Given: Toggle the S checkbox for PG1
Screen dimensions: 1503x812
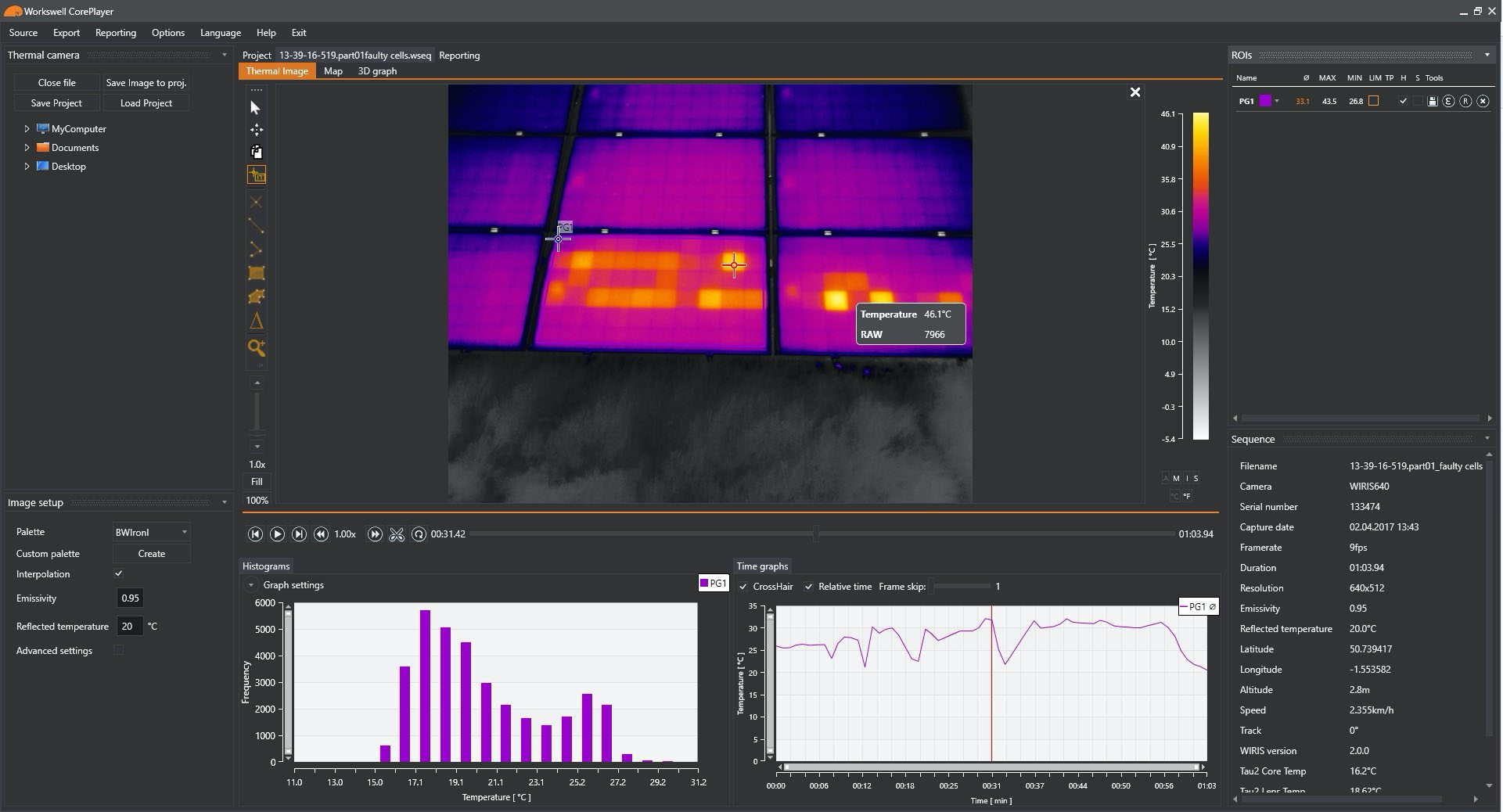Looking at the screenshot, I should (1418, 101).
